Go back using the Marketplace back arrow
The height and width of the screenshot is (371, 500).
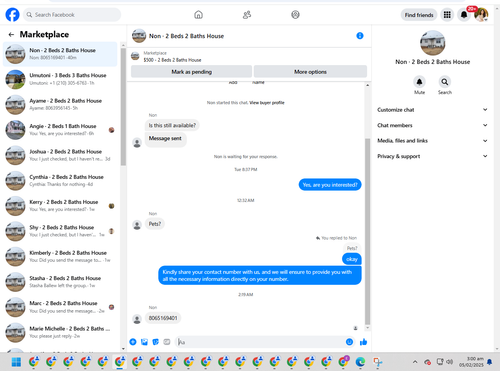click(11, 34)
